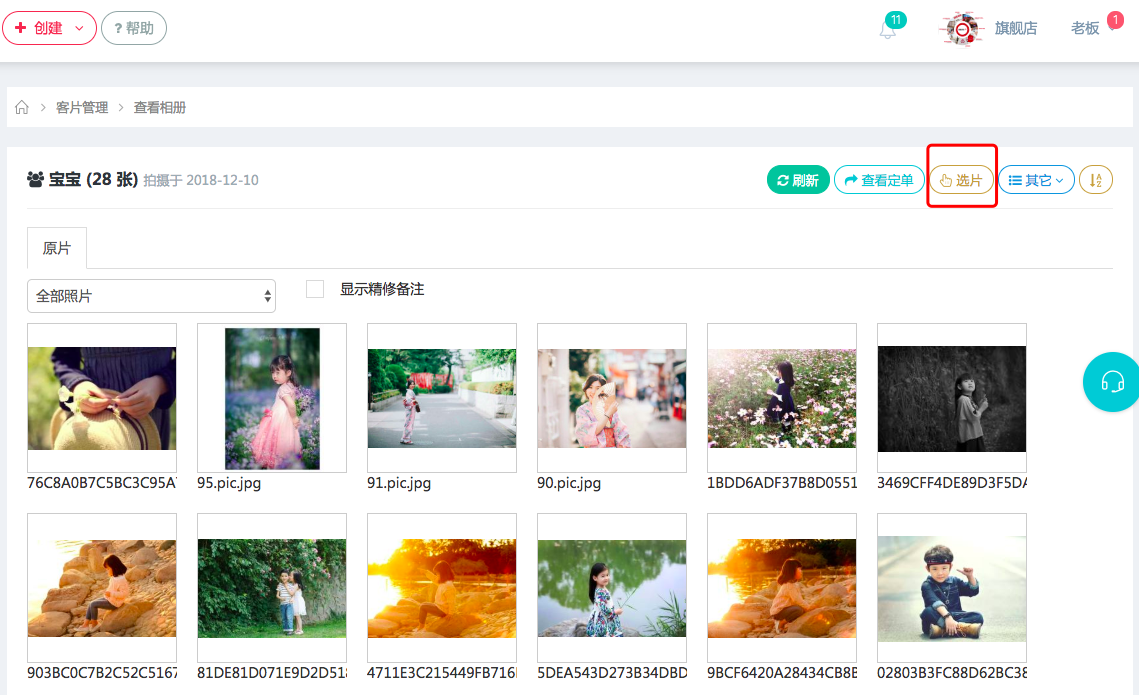Click the 帮助 help button
The image size is (1139, 695).
[134, 28]
